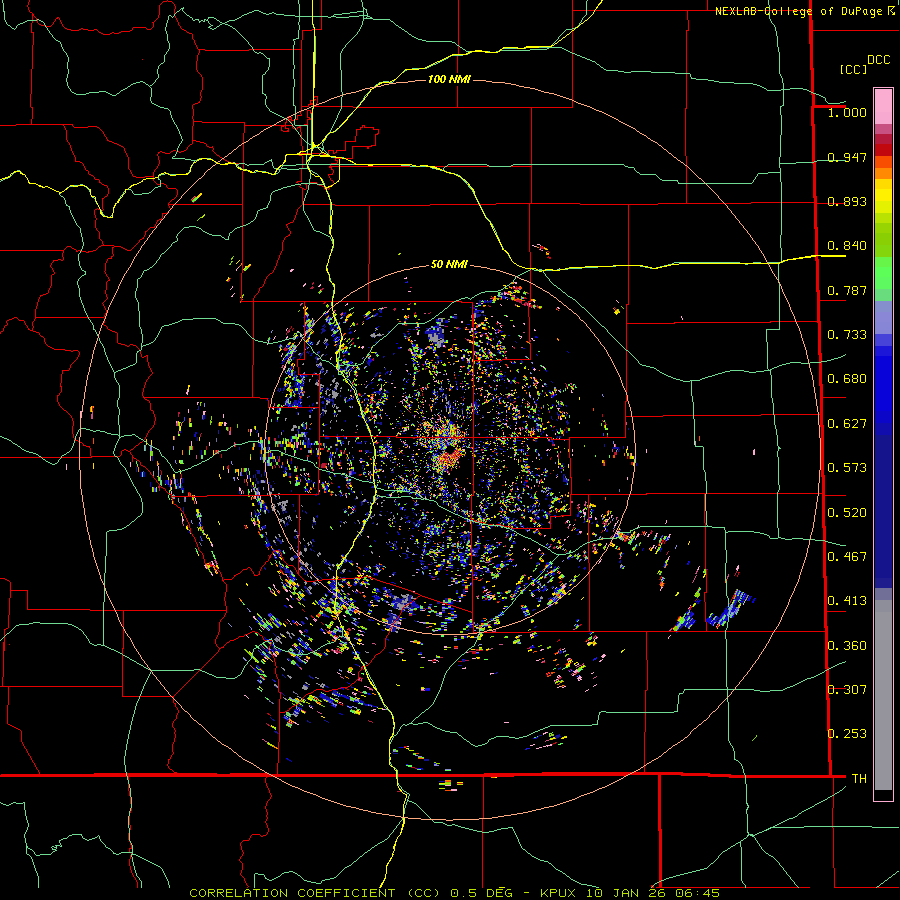Image resolution: width=900 pixels, height=900 pixels.
Task: Select the 0.627 scale value
Action: point(847,424)
